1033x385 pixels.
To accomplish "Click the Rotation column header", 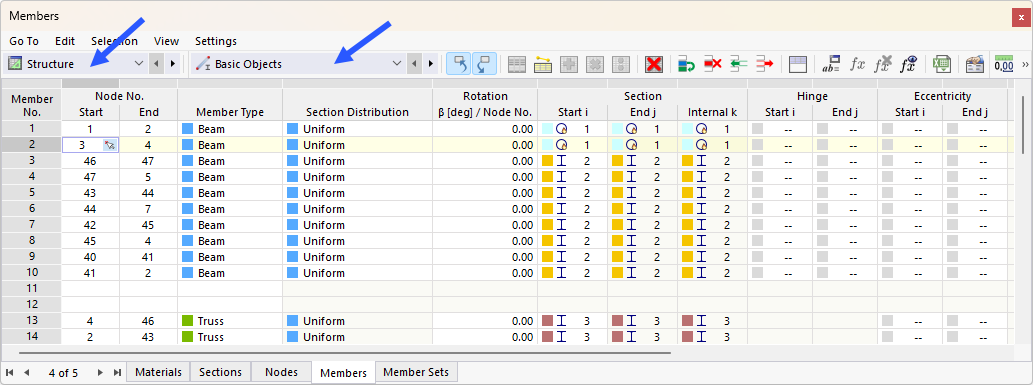I will tap(485, 104).
